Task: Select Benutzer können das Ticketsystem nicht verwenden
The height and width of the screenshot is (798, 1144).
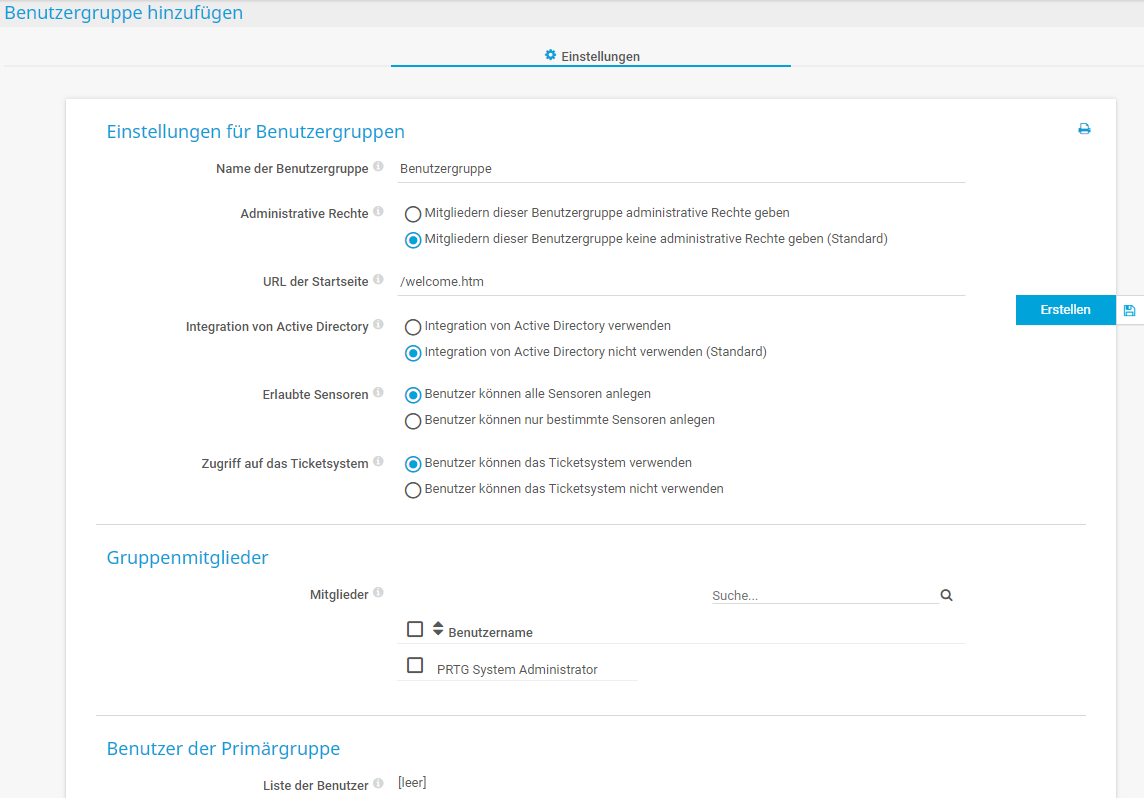Action: tap(413, 489)
